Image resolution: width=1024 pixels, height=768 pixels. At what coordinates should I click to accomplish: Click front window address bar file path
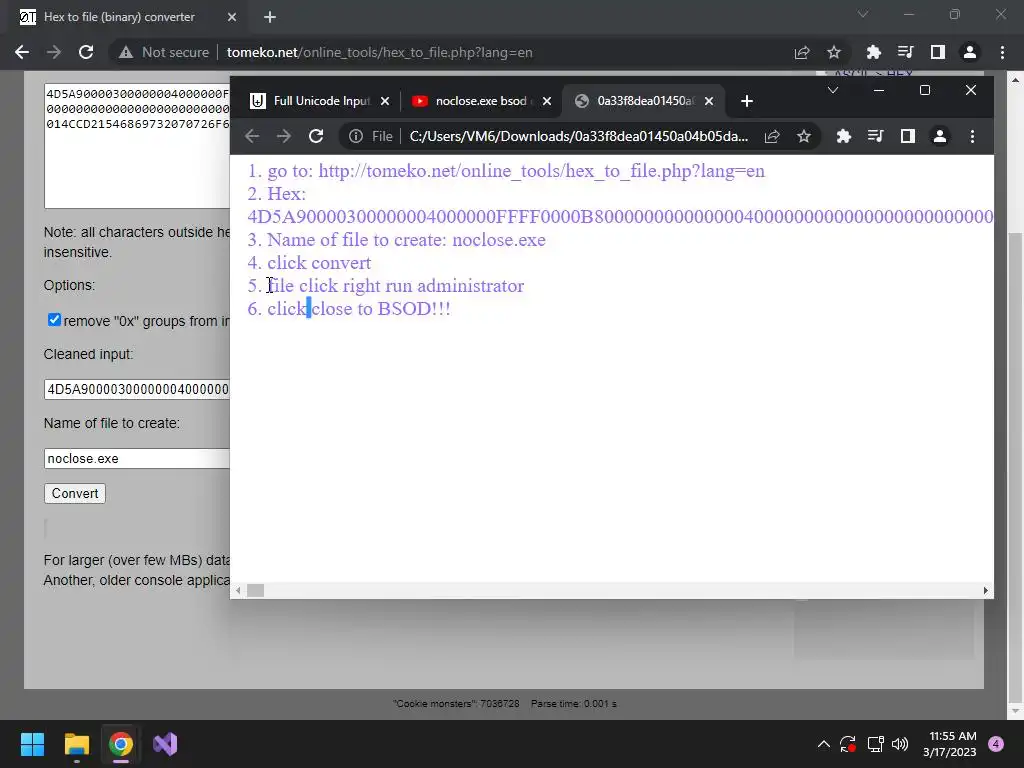tap(579, 136)
